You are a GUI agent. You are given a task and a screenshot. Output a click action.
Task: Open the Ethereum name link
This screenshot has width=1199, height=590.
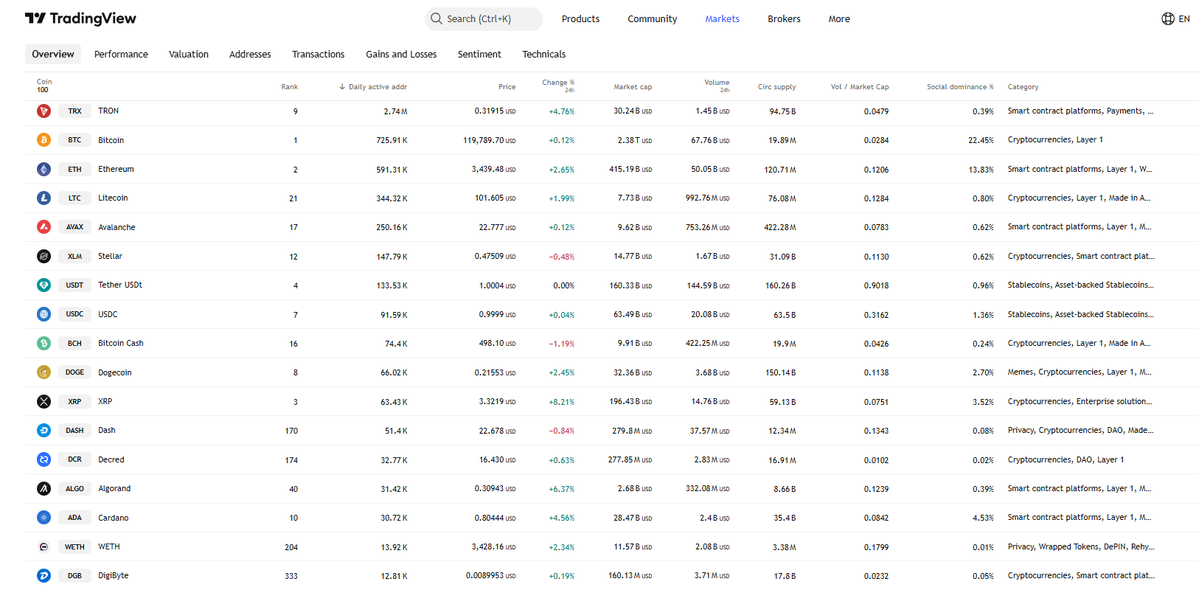116,169
